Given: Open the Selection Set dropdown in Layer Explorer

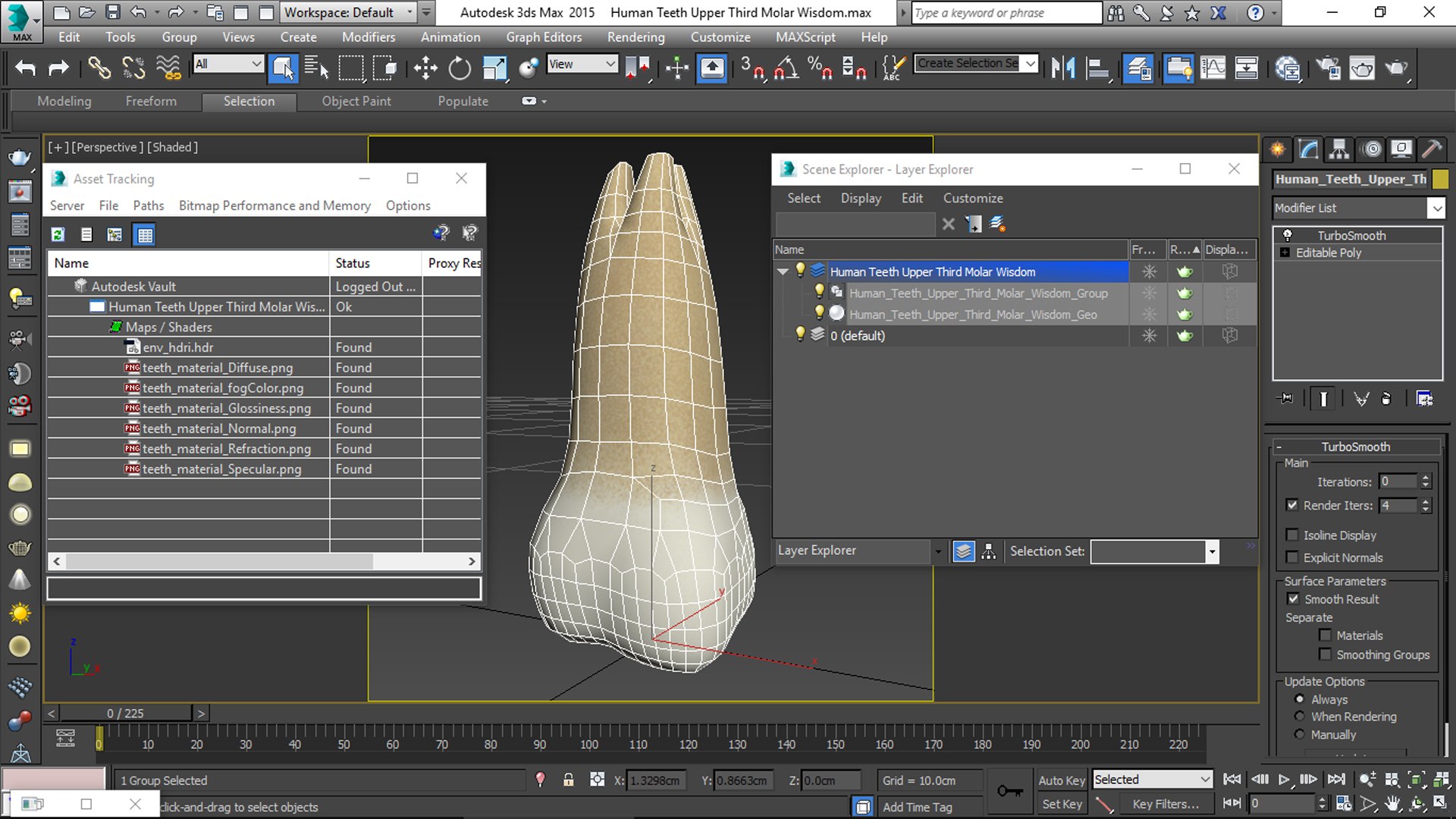Looking at the screenshot, I should point(1211,551).
